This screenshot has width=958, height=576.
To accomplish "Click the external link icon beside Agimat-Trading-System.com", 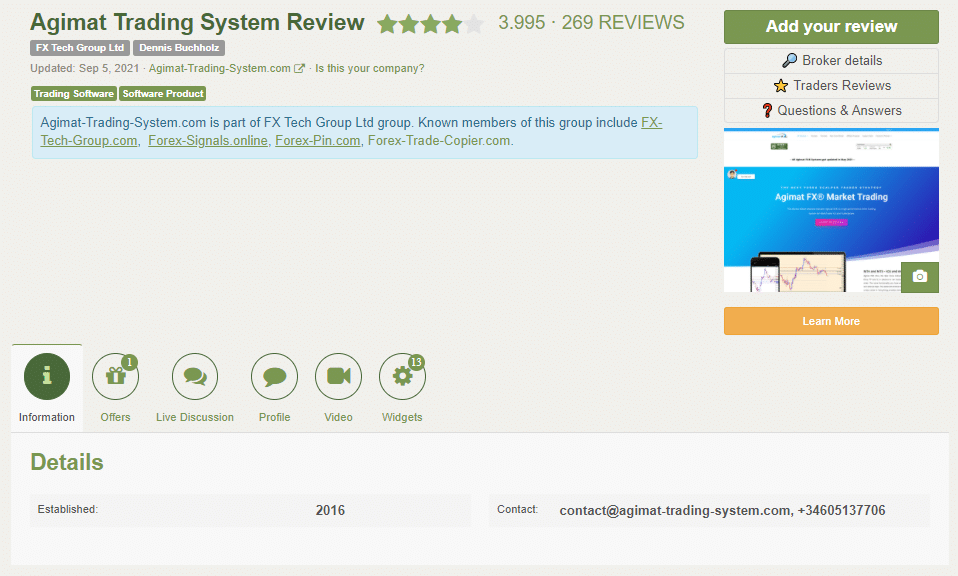I will 299,69.
